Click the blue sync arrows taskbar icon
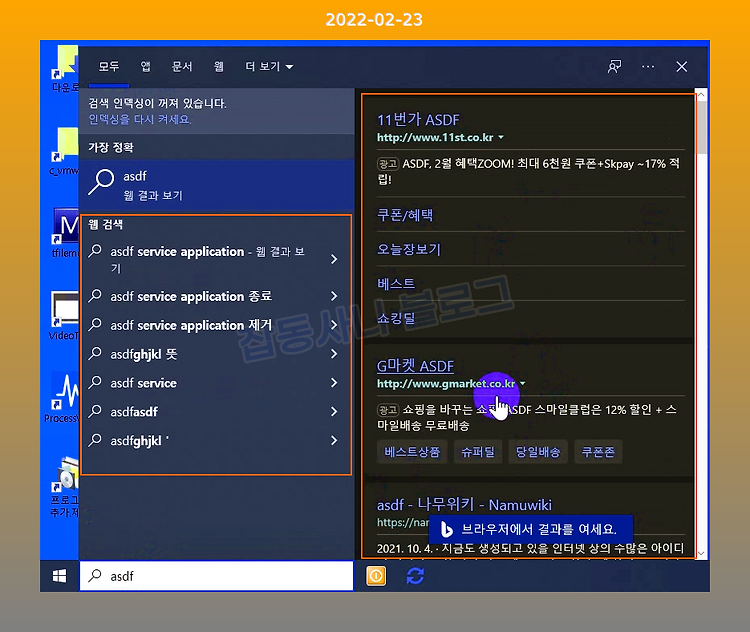The height and width of the screenshot is (632, 750). point(415,576)
